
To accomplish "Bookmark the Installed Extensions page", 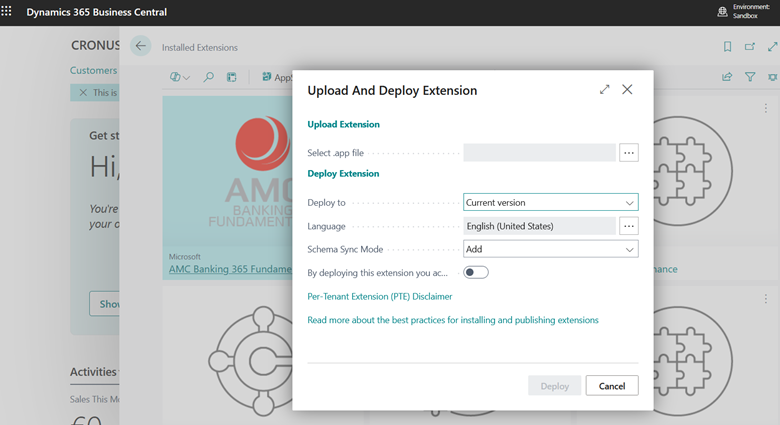I will pyautogui.click(x=727, y=47).
